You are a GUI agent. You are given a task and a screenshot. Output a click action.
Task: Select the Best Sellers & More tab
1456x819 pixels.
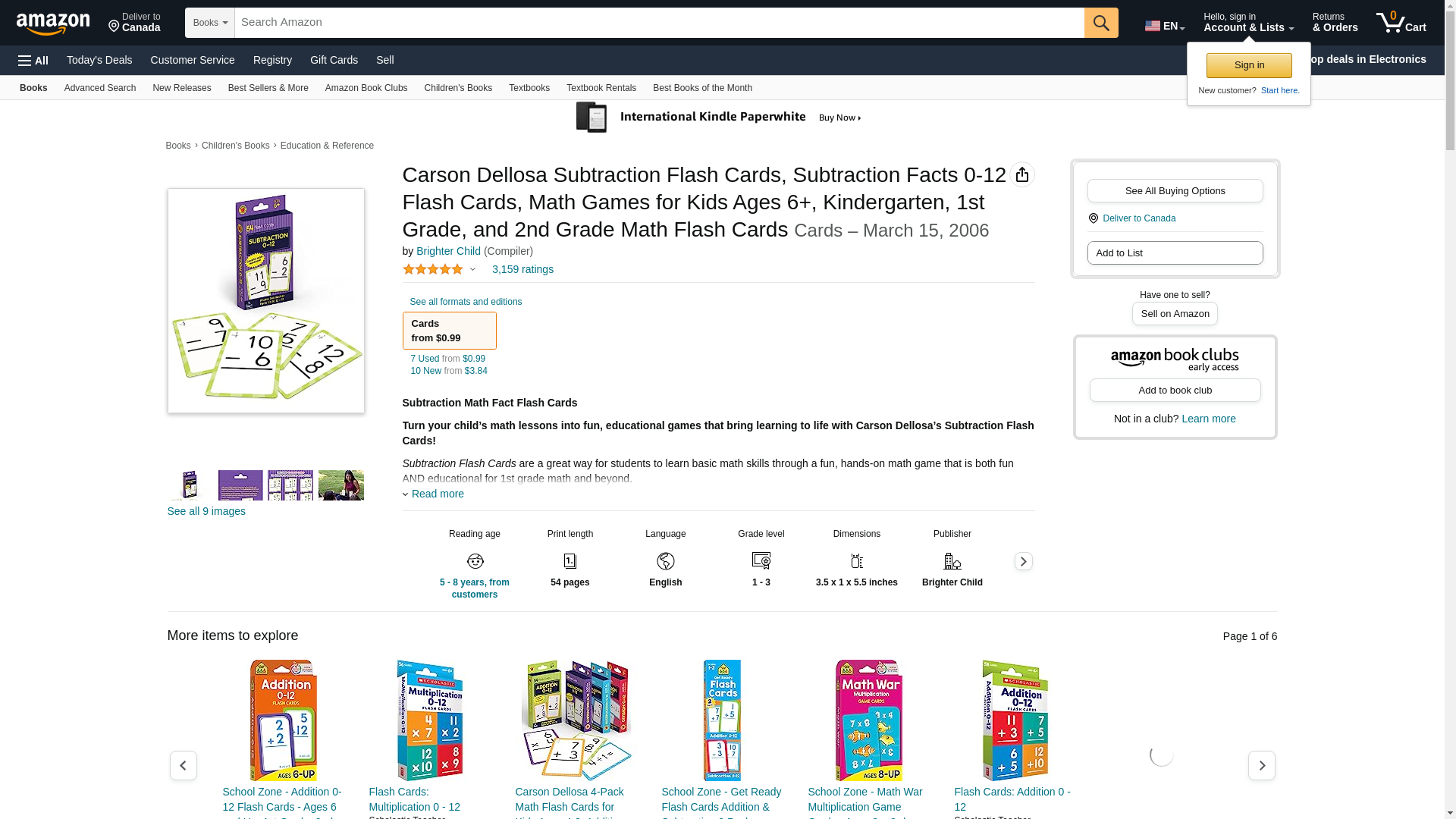[268, 88]
